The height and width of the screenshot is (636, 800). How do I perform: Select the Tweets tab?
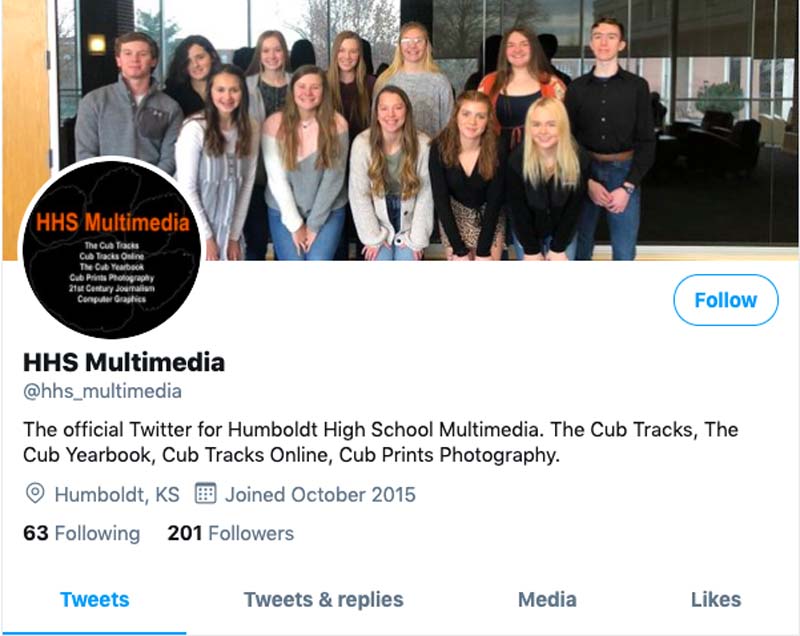pyautogui.click(x=94, y=600)
